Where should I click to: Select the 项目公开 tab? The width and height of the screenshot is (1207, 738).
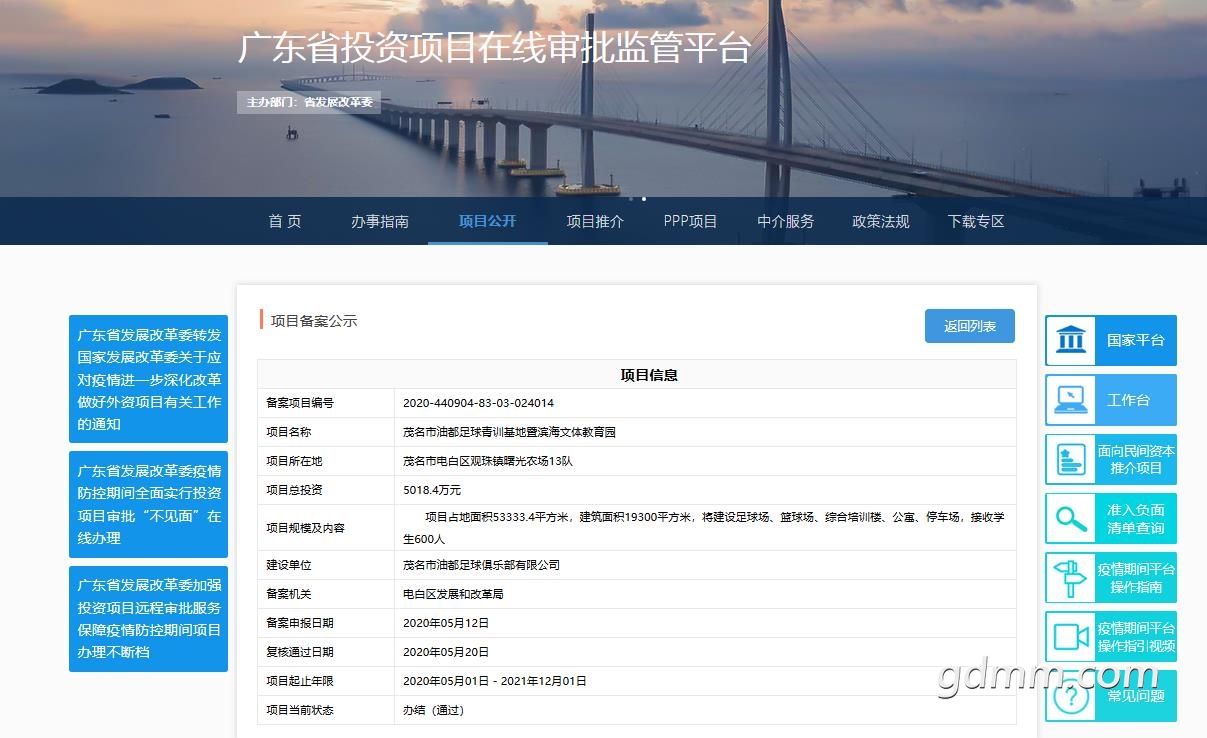[488, 221]
